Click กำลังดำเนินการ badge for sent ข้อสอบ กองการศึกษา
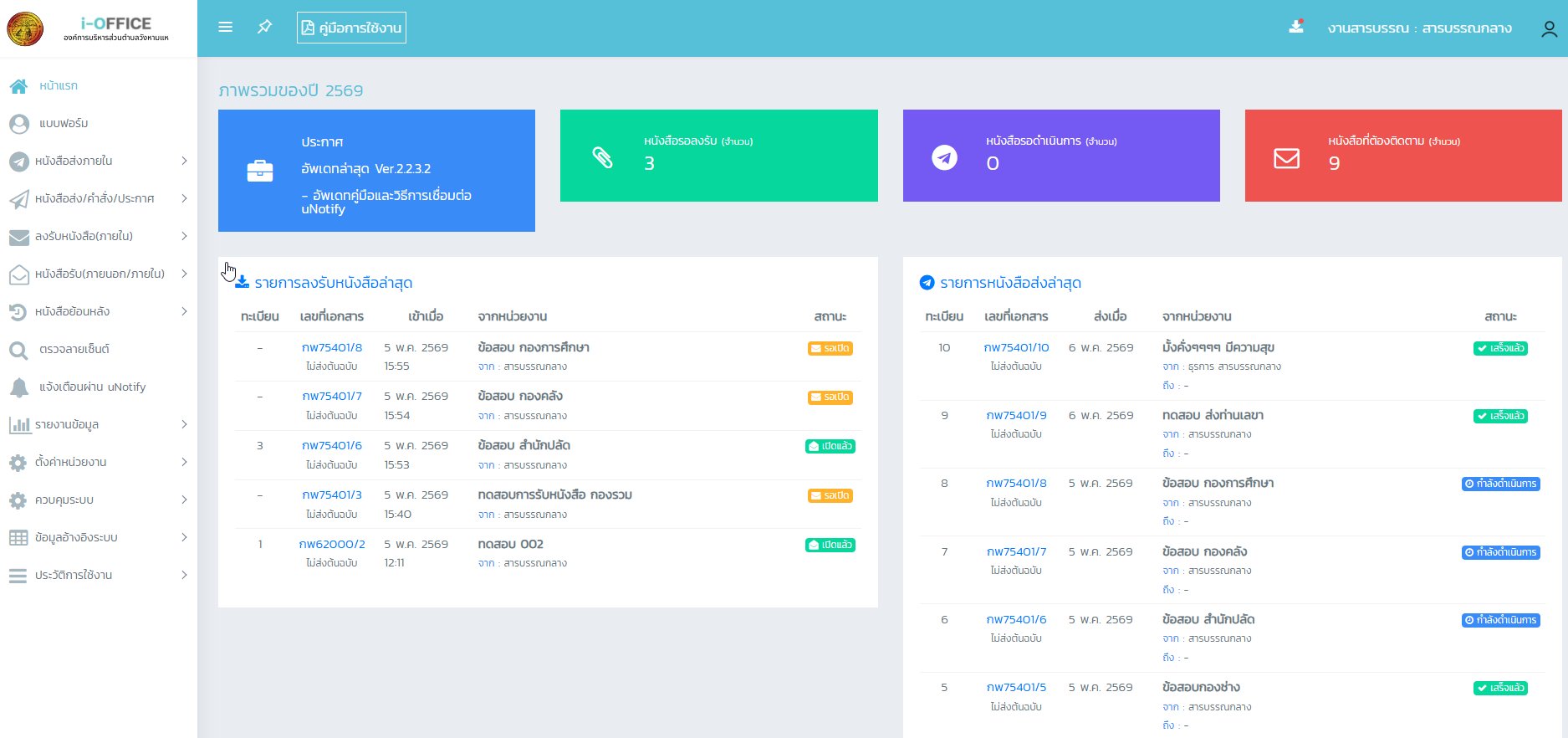 pyautogui.click(x=1500, y=484)
